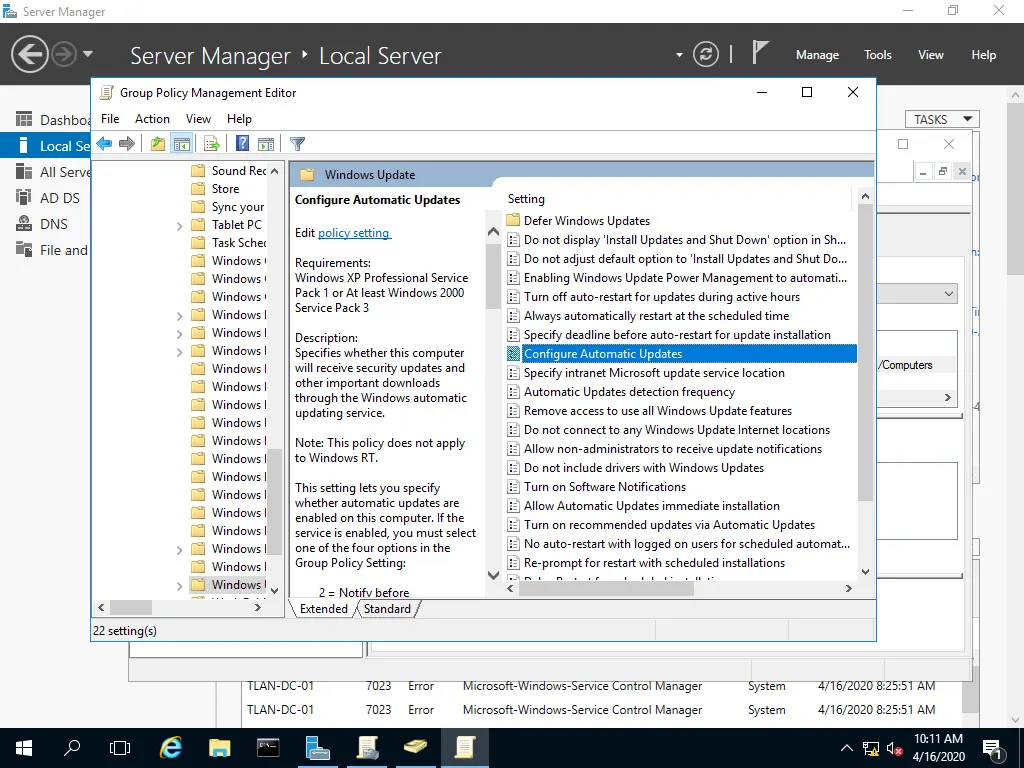
Task: Show hidden tray icons chevron
Action: pyautogui.click(x=846, y=748)
